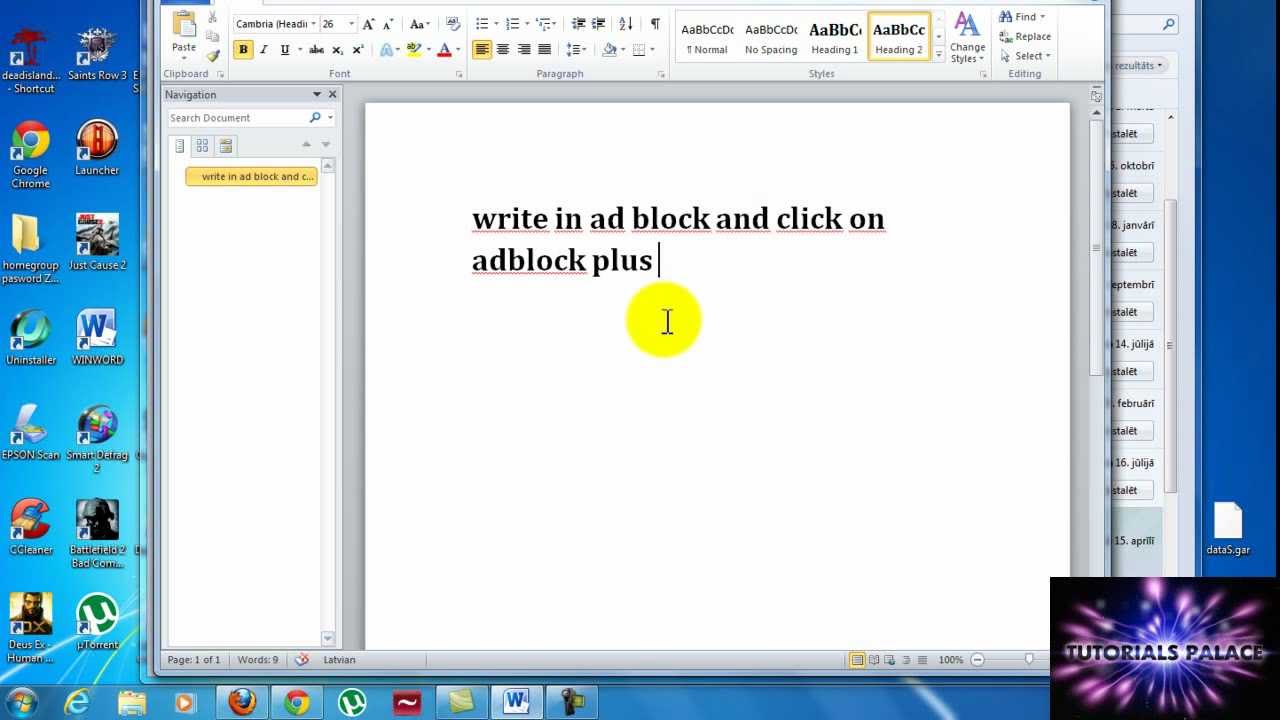The width and height of the screenshot is (1280, 720).
Task: Click the Paste clipboard icon
Action: coord(184,25)
